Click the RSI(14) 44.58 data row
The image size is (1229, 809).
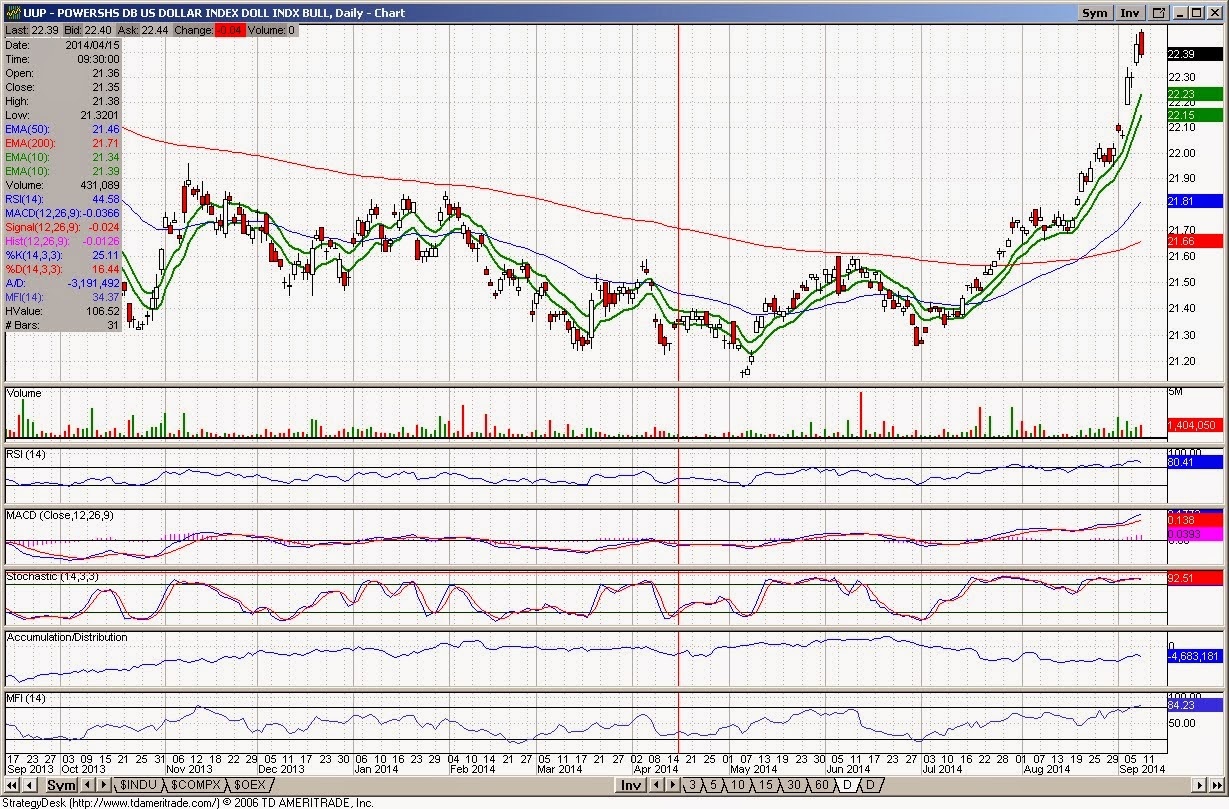point(63,199)
